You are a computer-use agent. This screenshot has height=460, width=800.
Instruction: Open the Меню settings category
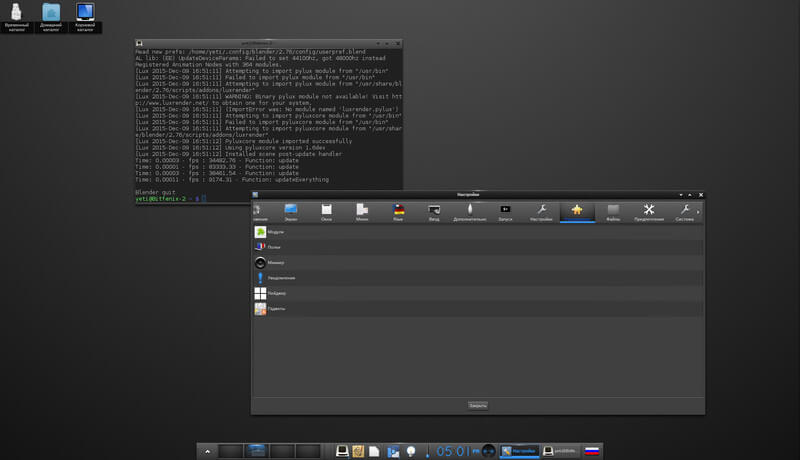(x=362, y=212)
